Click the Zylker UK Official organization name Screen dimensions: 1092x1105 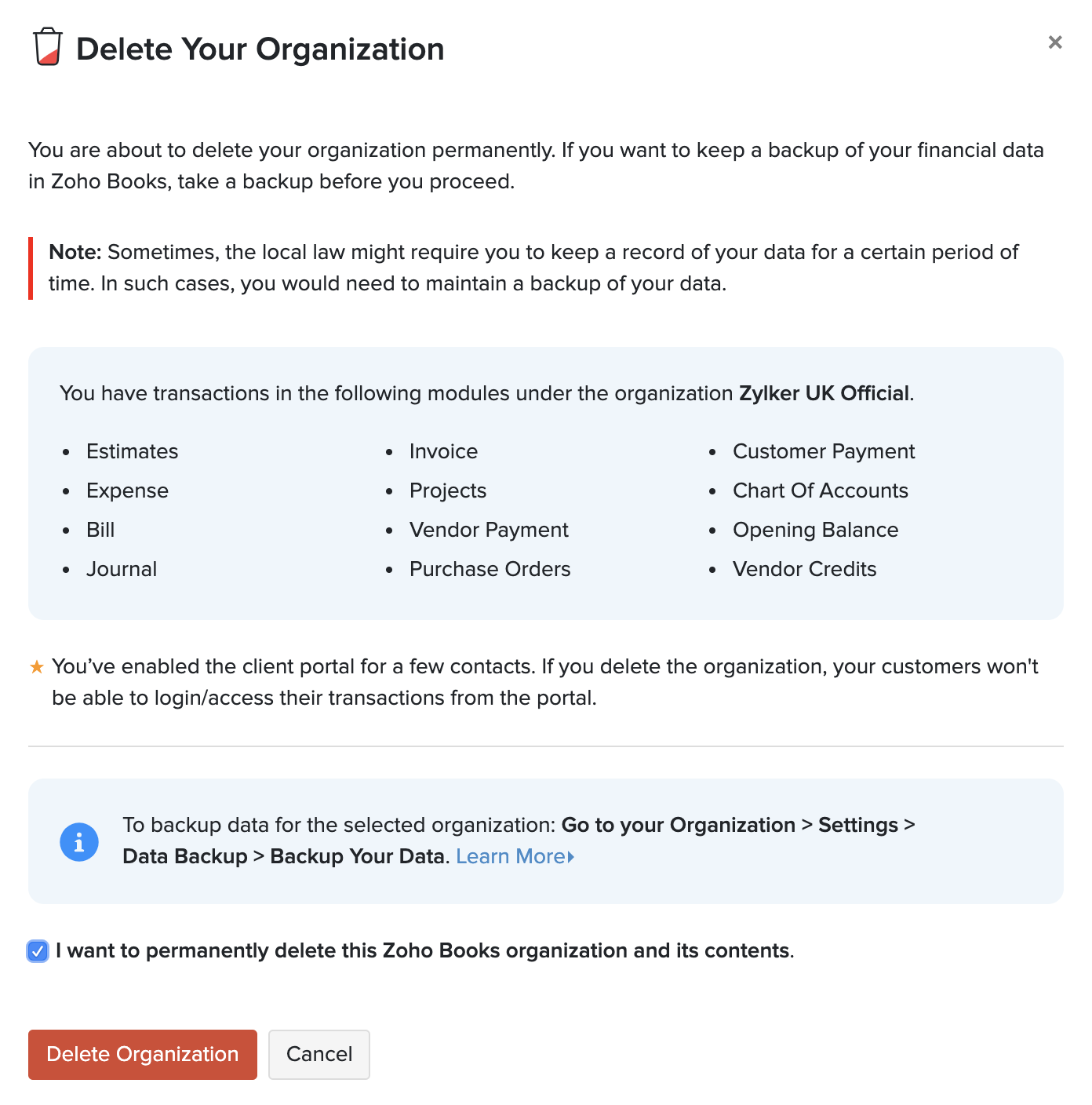click(x=824, y=393)
